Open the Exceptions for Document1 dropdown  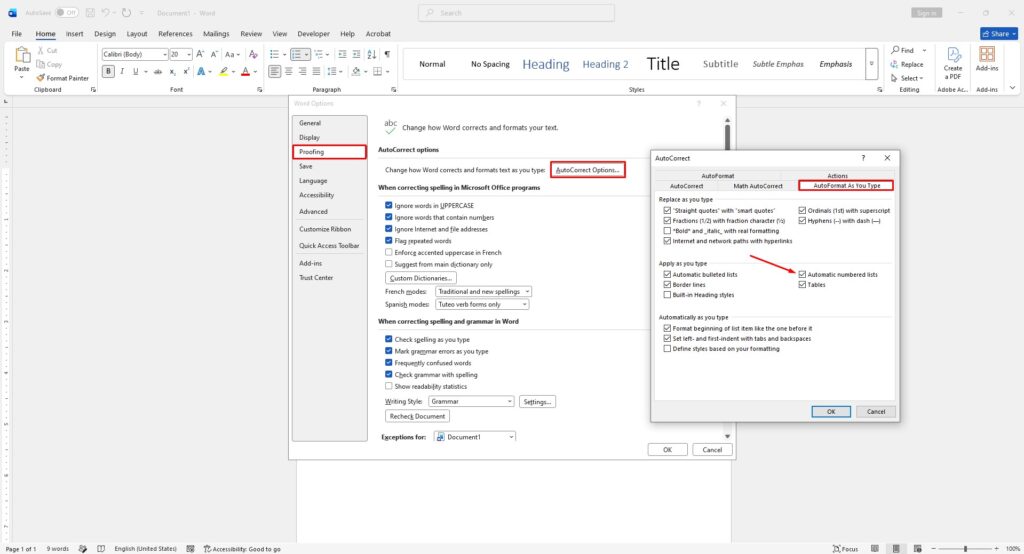[x=475, y=437]
